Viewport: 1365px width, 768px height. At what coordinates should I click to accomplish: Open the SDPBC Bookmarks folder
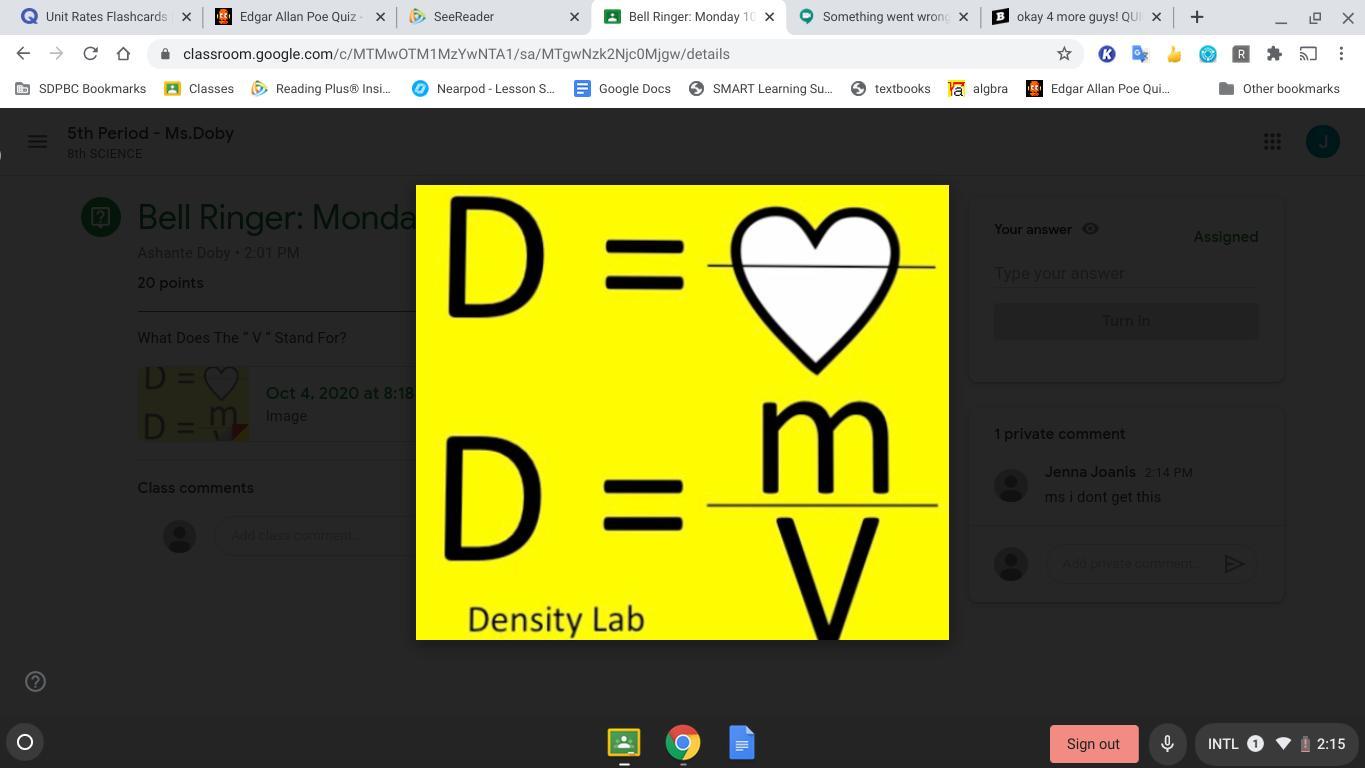pos(81,89)
